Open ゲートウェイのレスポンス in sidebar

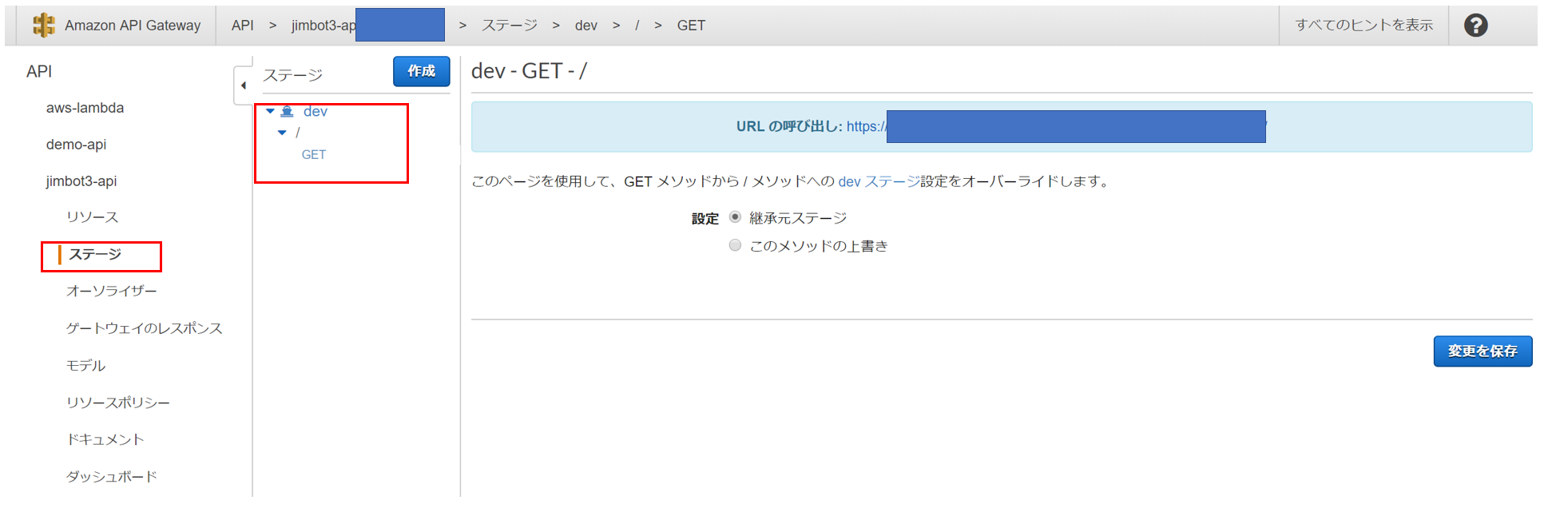[x=144, y=328]
